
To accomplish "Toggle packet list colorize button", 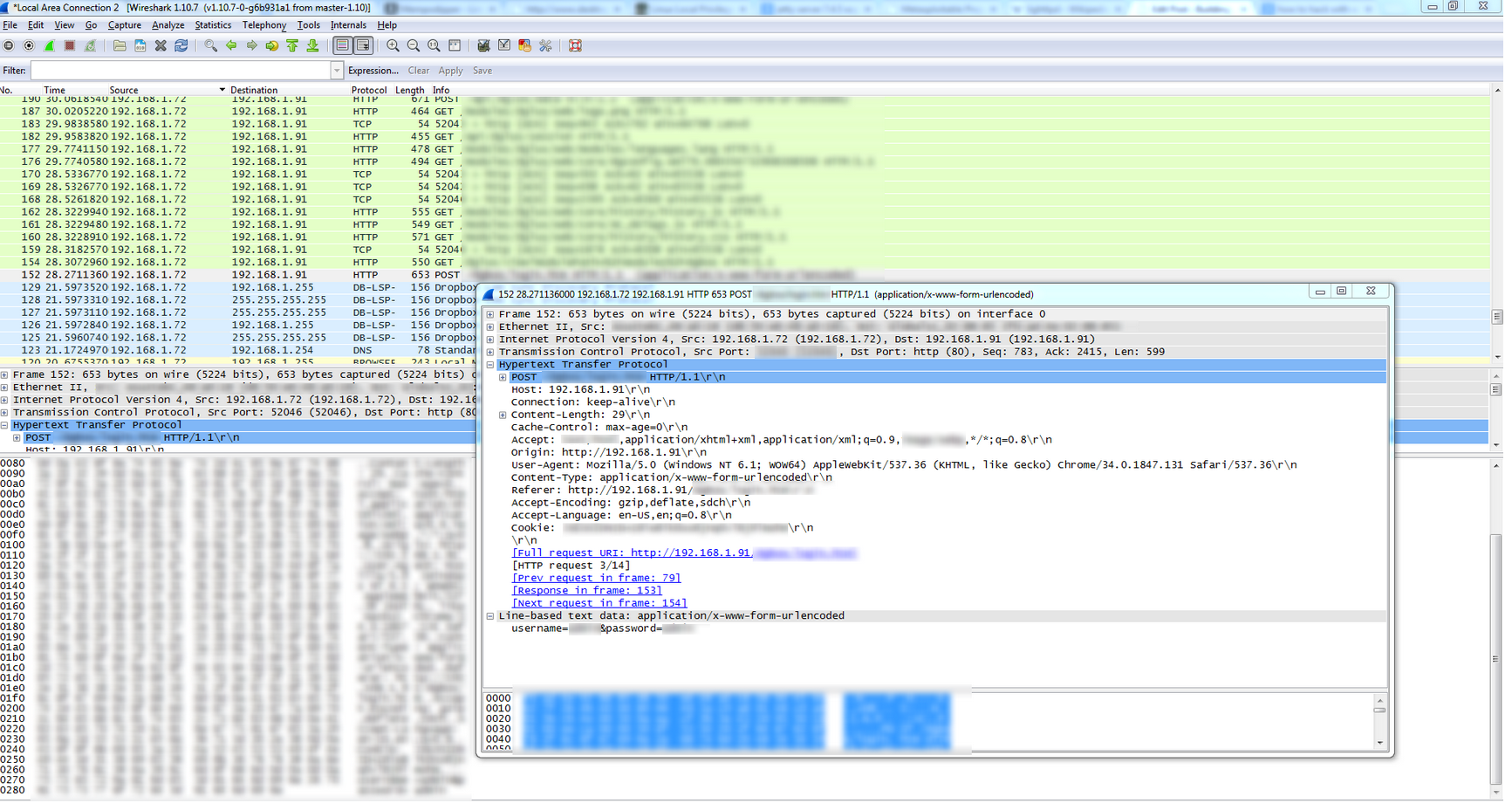I will pos(342,45).
